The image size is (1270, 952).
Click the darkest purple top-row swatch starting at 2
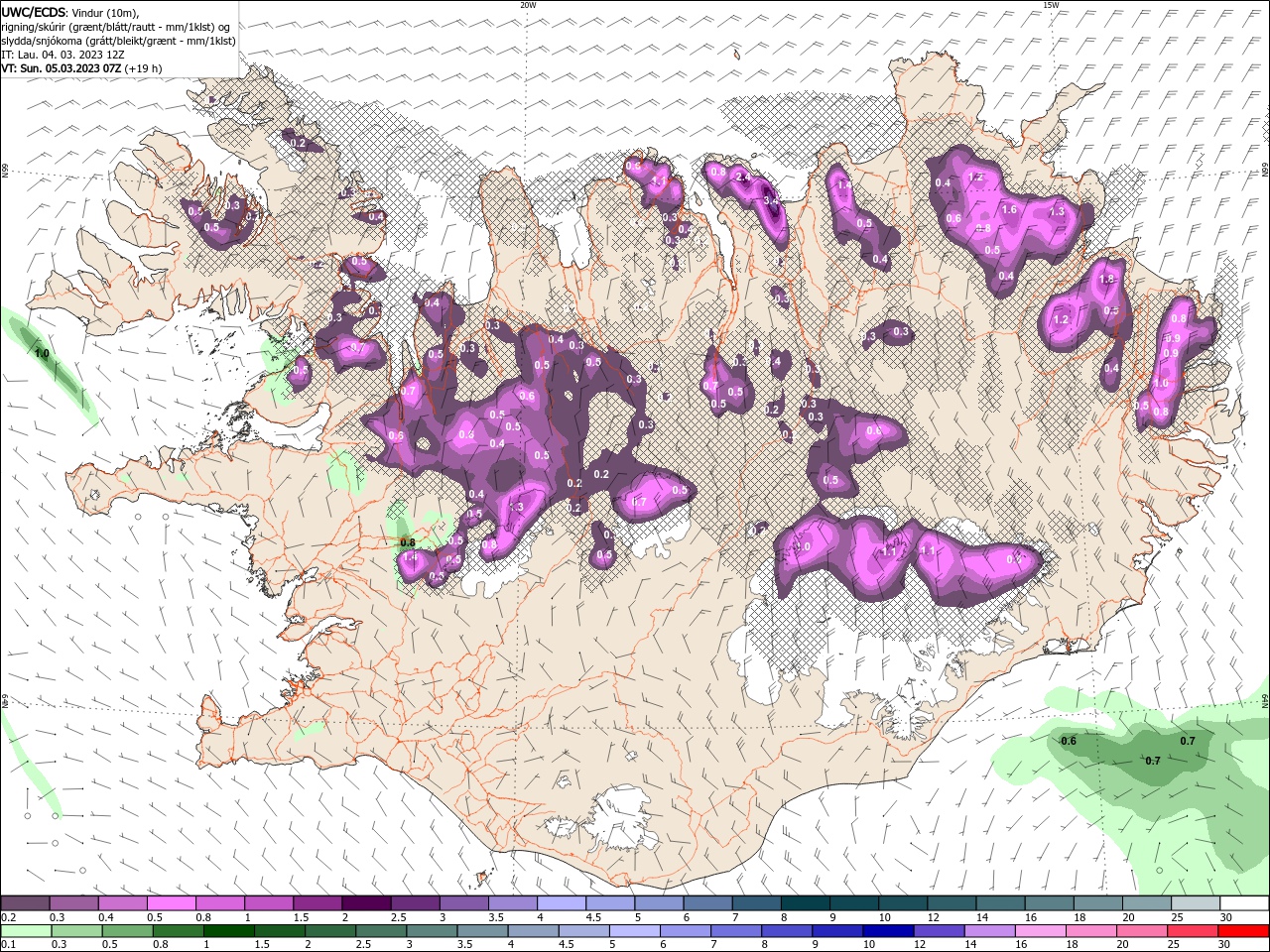[365, 903]
